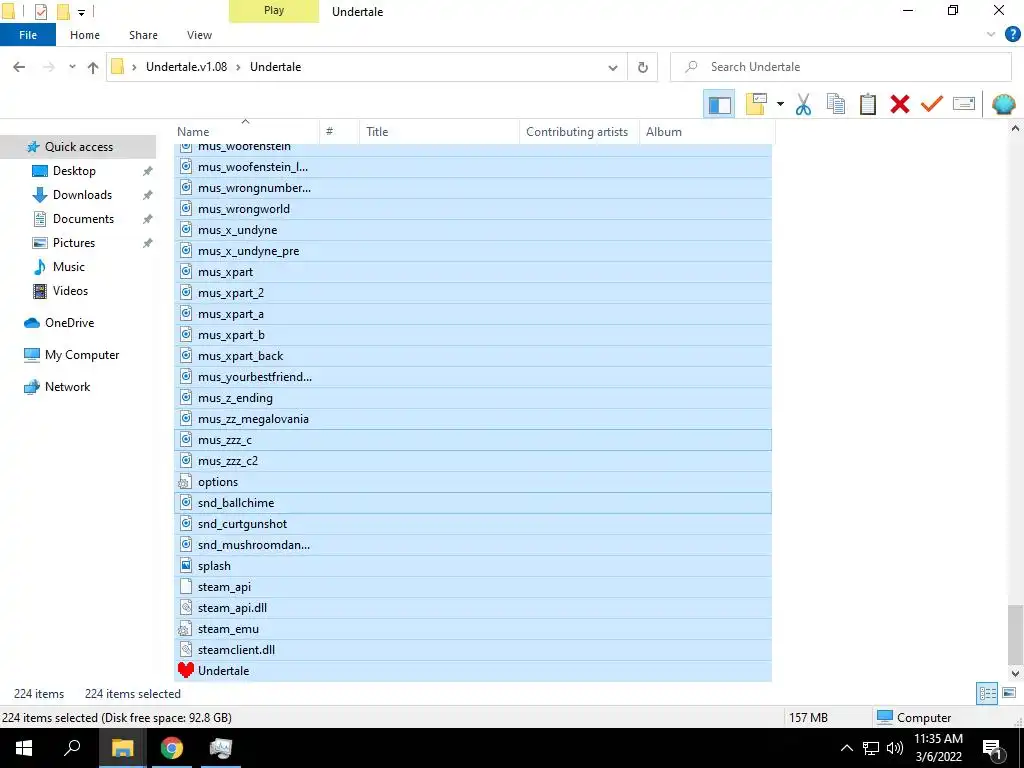Sort by Contributing artists column
This screenshot has height=768, width=1024.
pos(579,132)
